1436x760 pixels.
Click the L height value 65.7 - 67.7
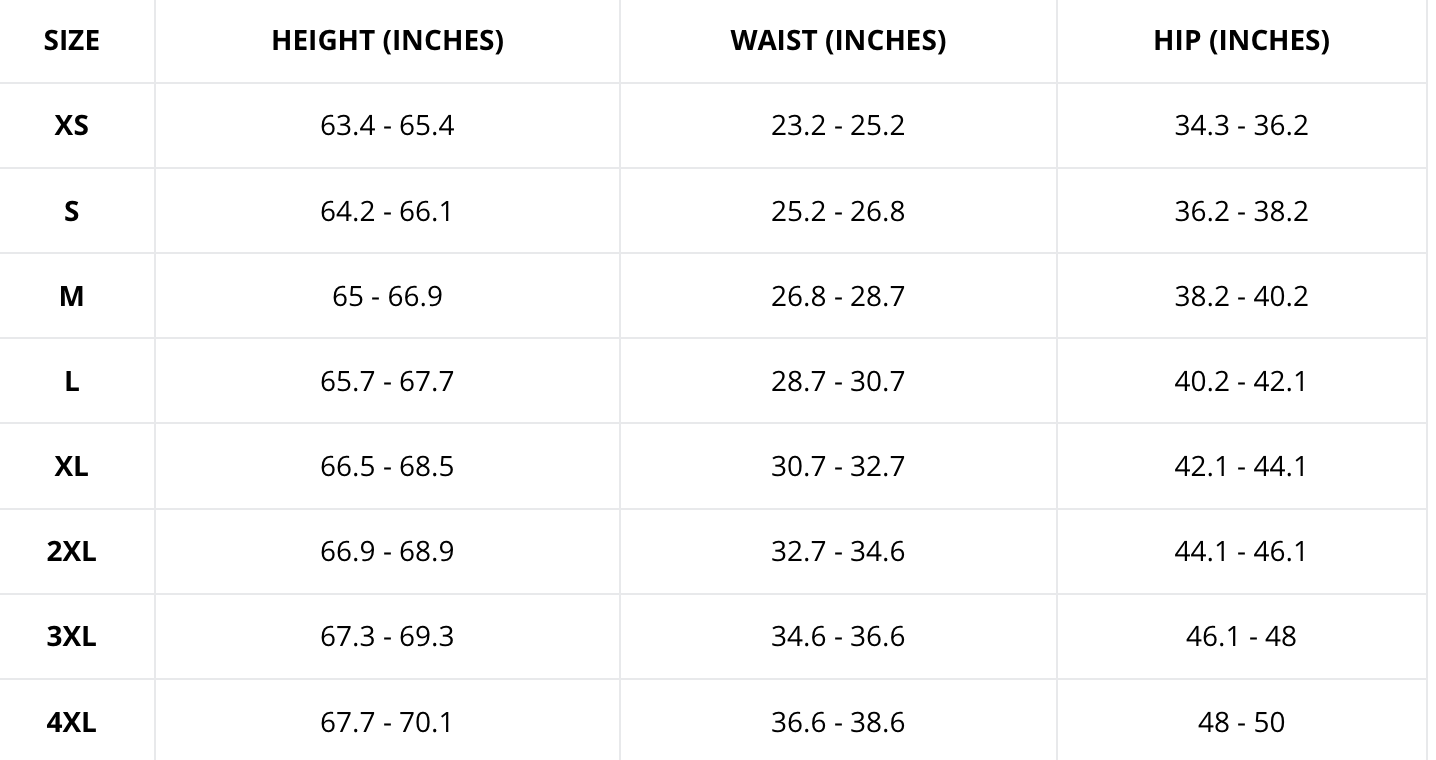tap(387, 381)
